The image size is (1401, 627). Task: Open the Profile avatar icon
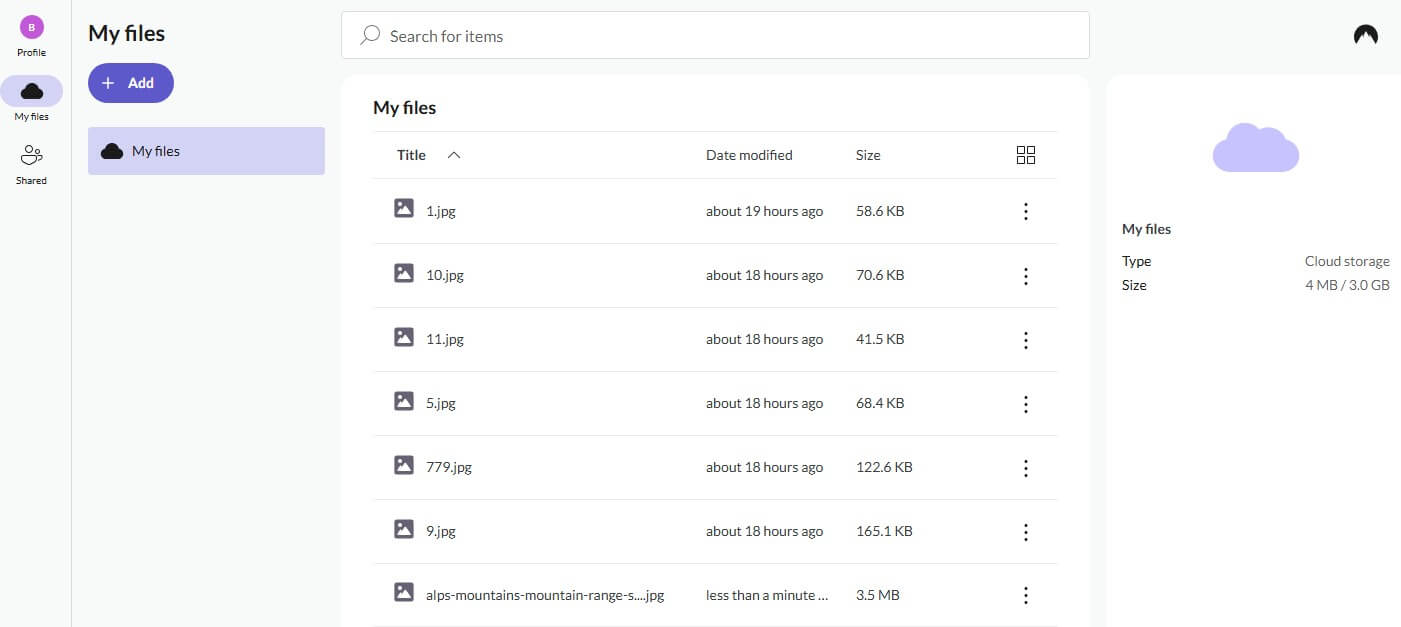32,27
